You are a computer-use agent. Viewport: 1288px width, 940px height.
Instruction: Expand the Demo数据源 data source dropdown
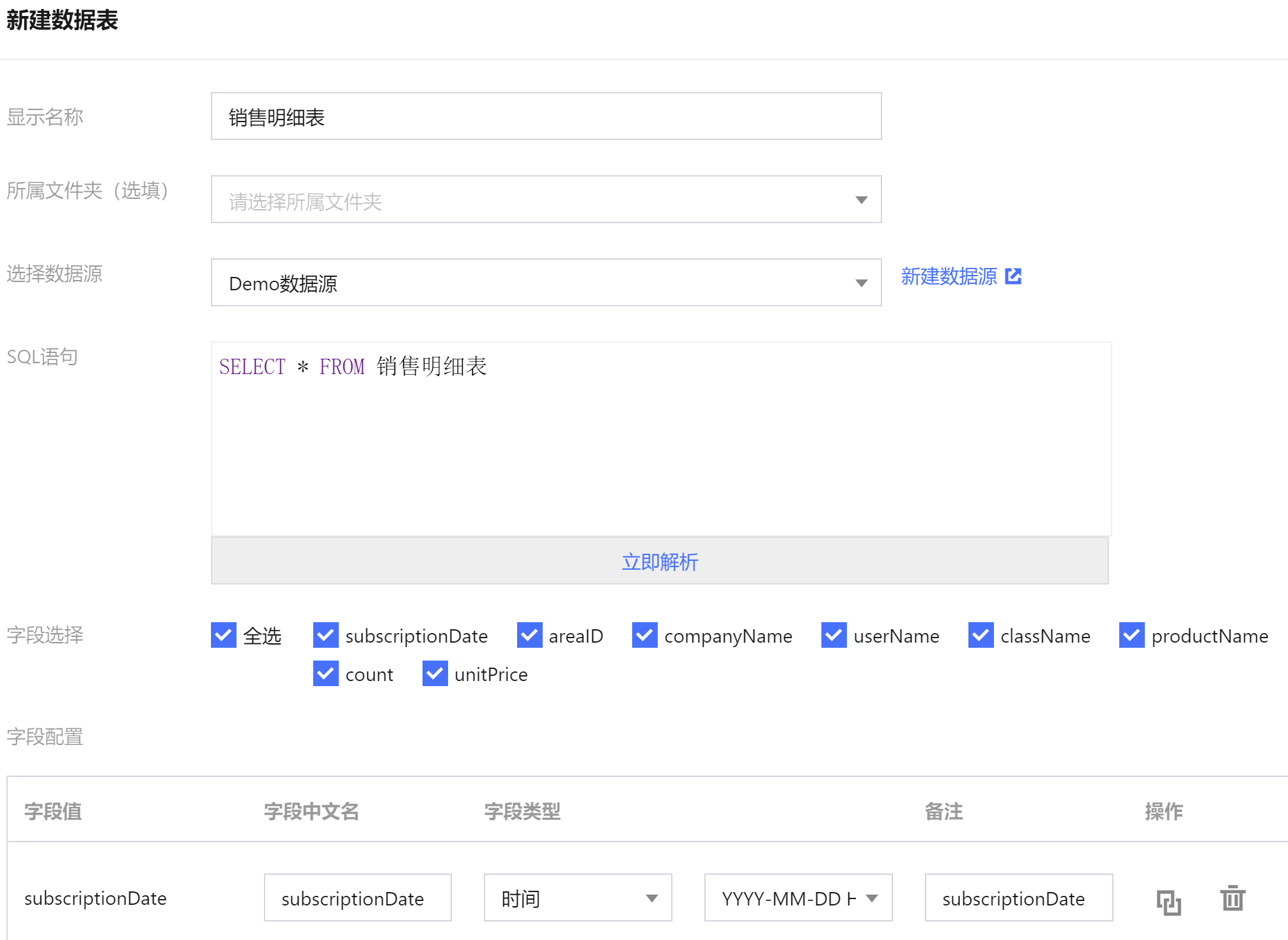click(x=546, y=283)
